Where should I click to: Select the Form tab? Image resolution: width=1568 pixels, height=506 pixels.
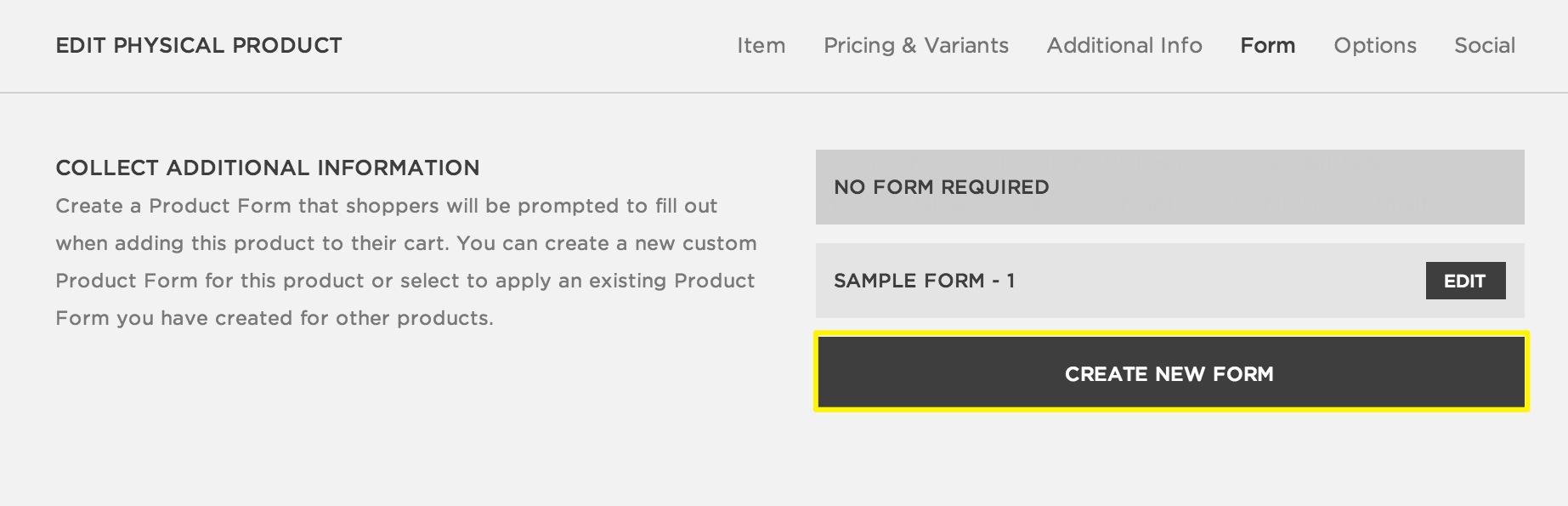click(1267, 45)
